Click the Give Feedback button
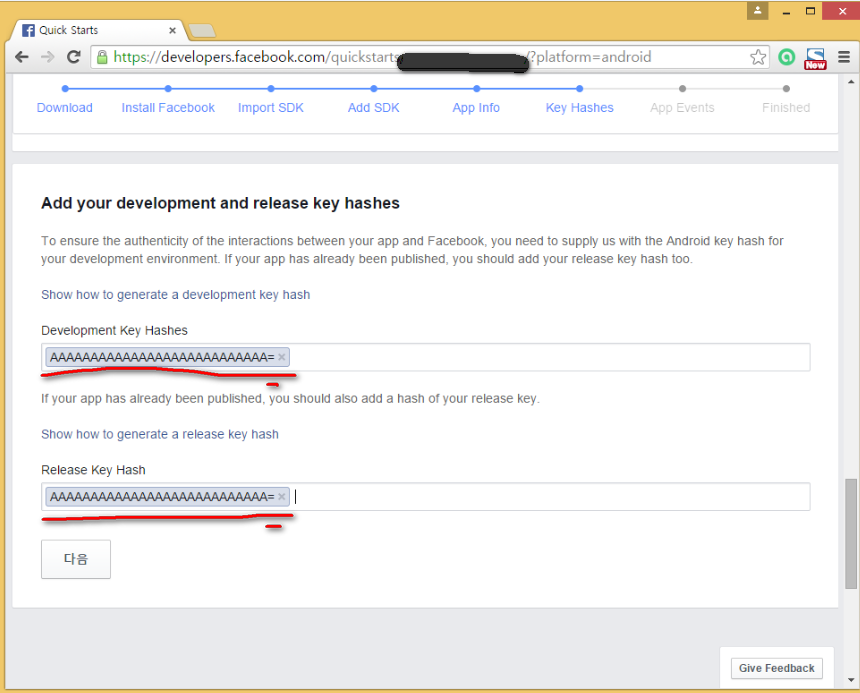The height and width of the screenshot is (693, 860). [777, 668]
